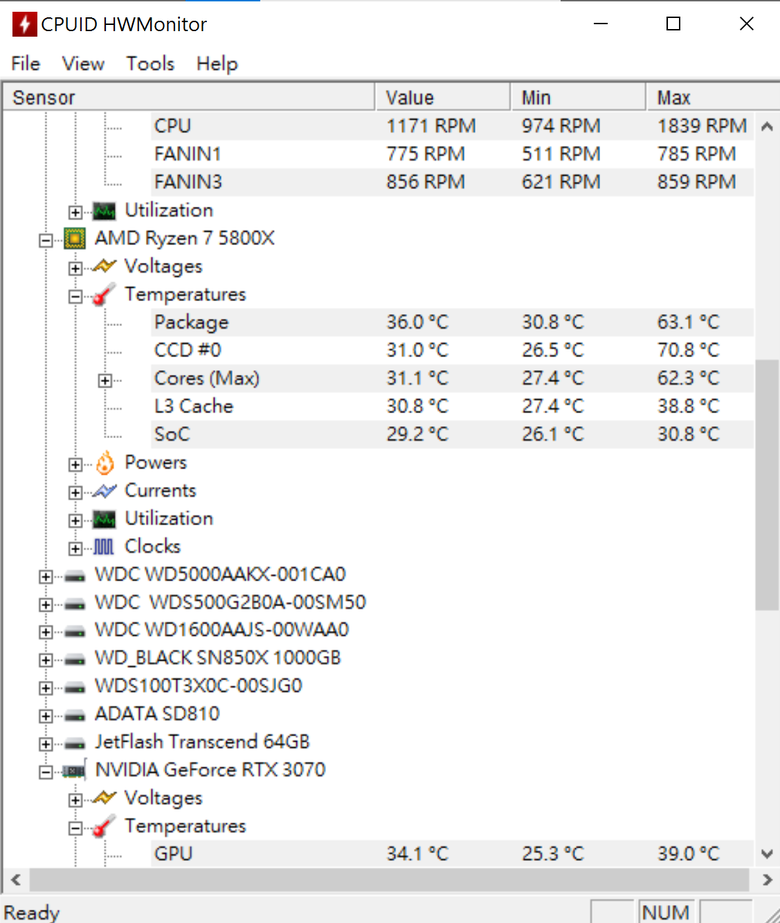The image size is (780, 923).
Task: Click the blue waveform icon beside Clocks
Action: [x=104, y=547]
